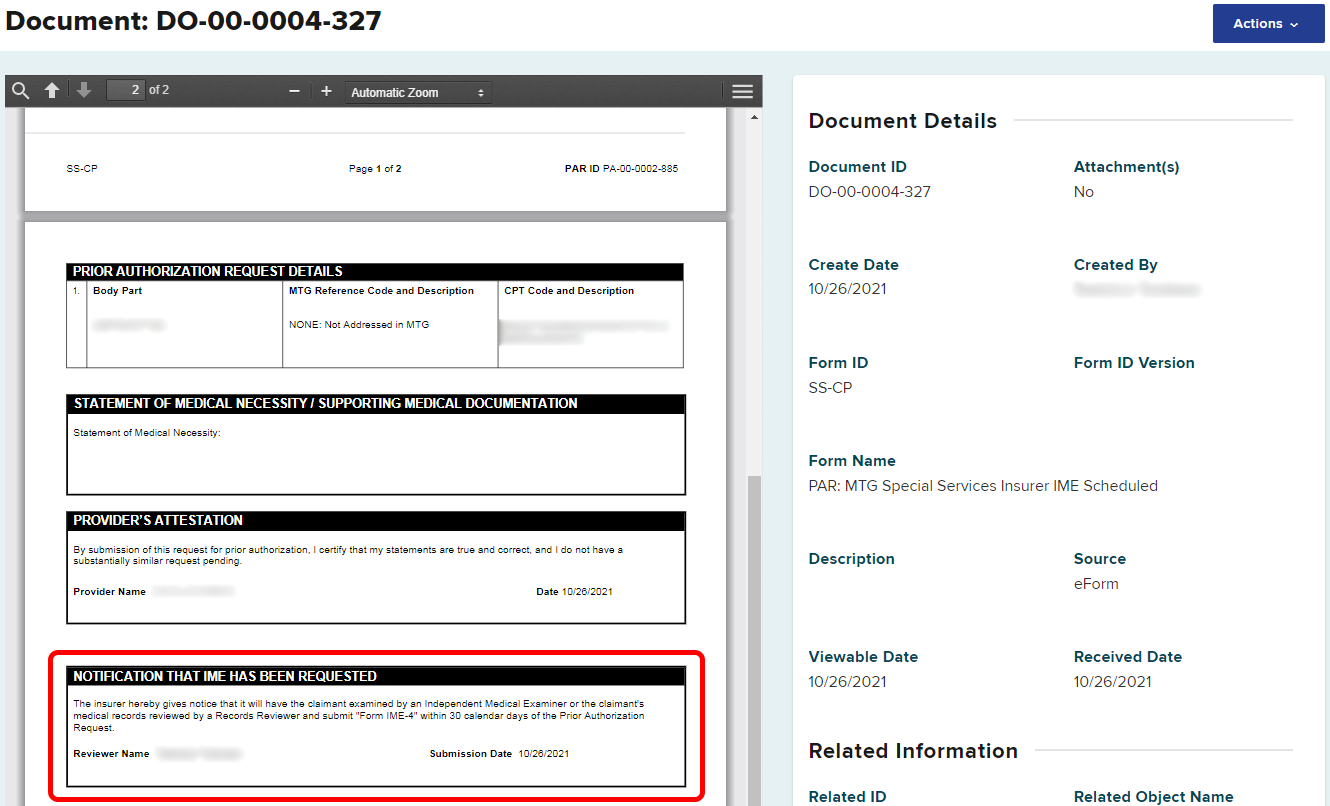Go to next page with down arrow
This screenshot has width=1330, height=806.
click(84, 91)
